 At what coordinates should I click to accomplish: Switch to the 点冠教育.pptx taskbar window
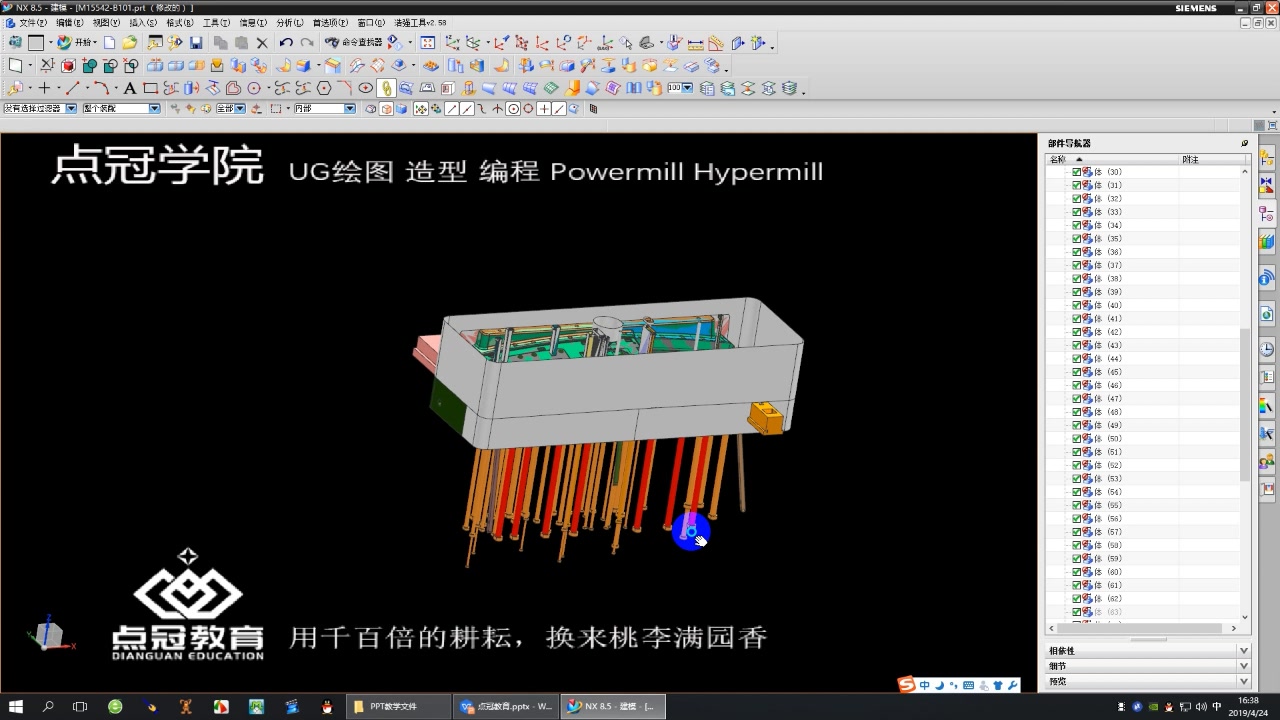(x=507, y=706)
